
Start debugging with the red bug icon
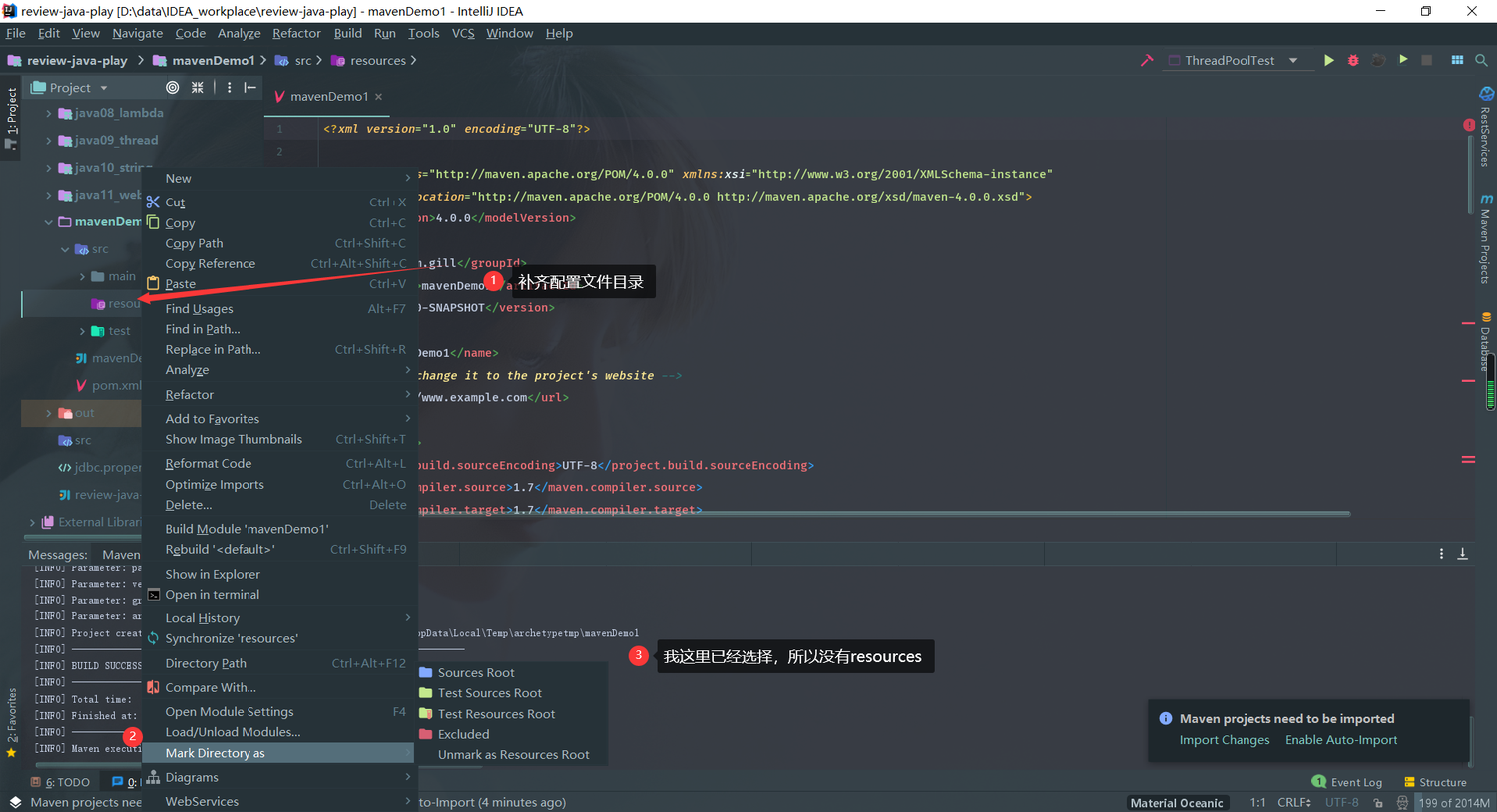click(1353, 60)
